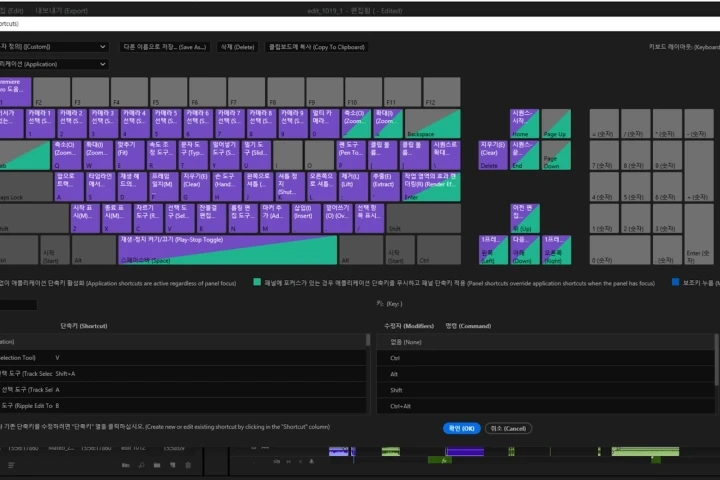Click the green panel-shortcut legend swatch
This screenshot has height=480, width=720.
(257, 282)
